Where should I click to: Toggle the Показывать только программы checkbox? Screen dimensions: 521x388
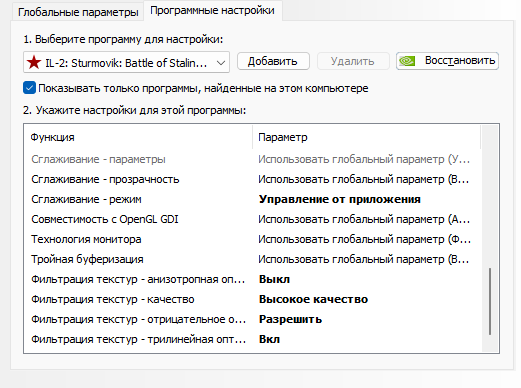(x=29, y=88)
